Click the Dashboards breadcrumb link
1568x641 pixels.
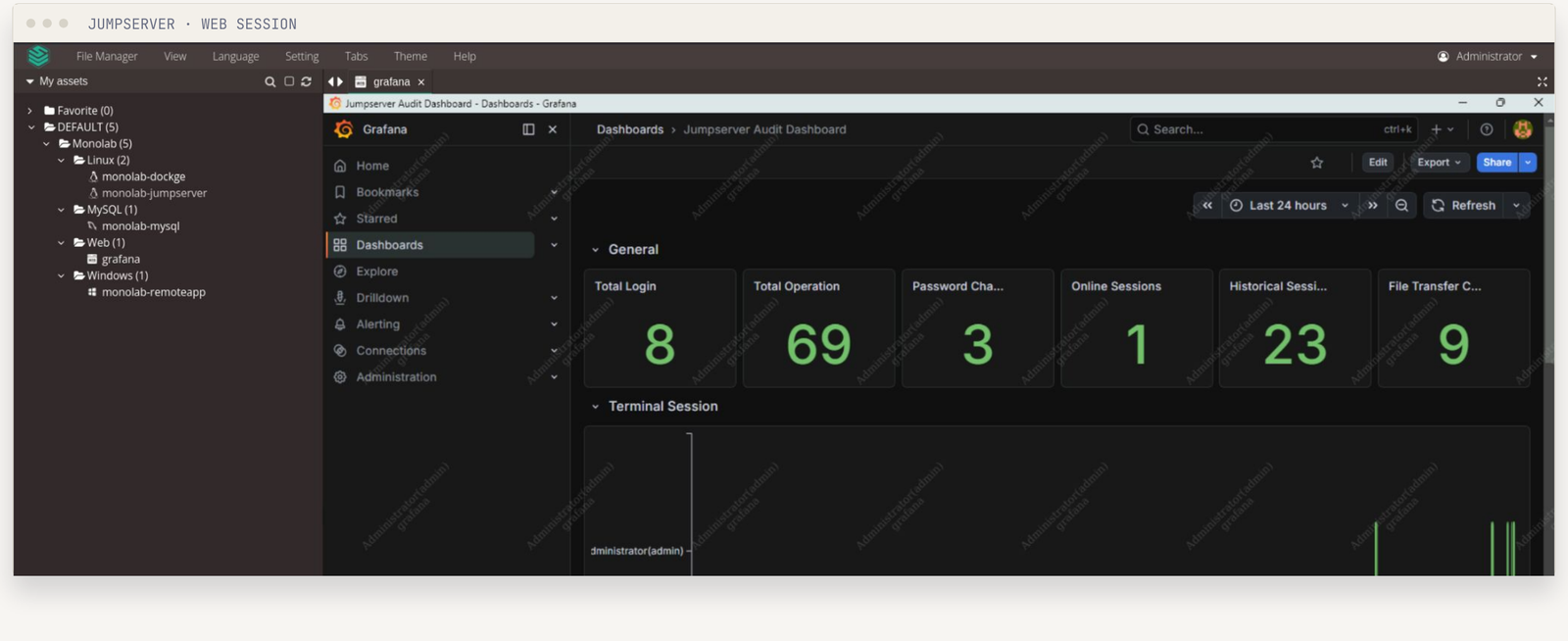pos(630,129)
